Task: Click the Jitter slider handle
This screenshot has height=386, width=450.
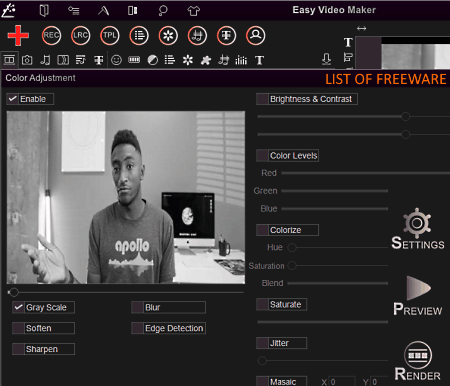Action: pos(262,361)
